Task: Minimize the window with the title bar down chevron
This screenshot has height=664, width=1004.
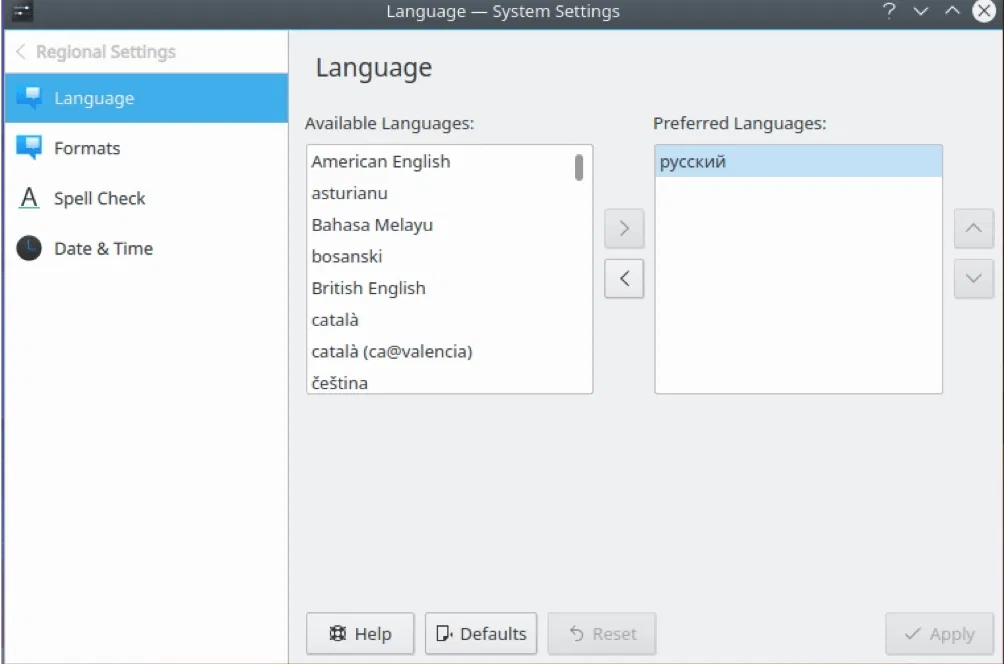Action: pyautogui.click(x=921, y=11)
